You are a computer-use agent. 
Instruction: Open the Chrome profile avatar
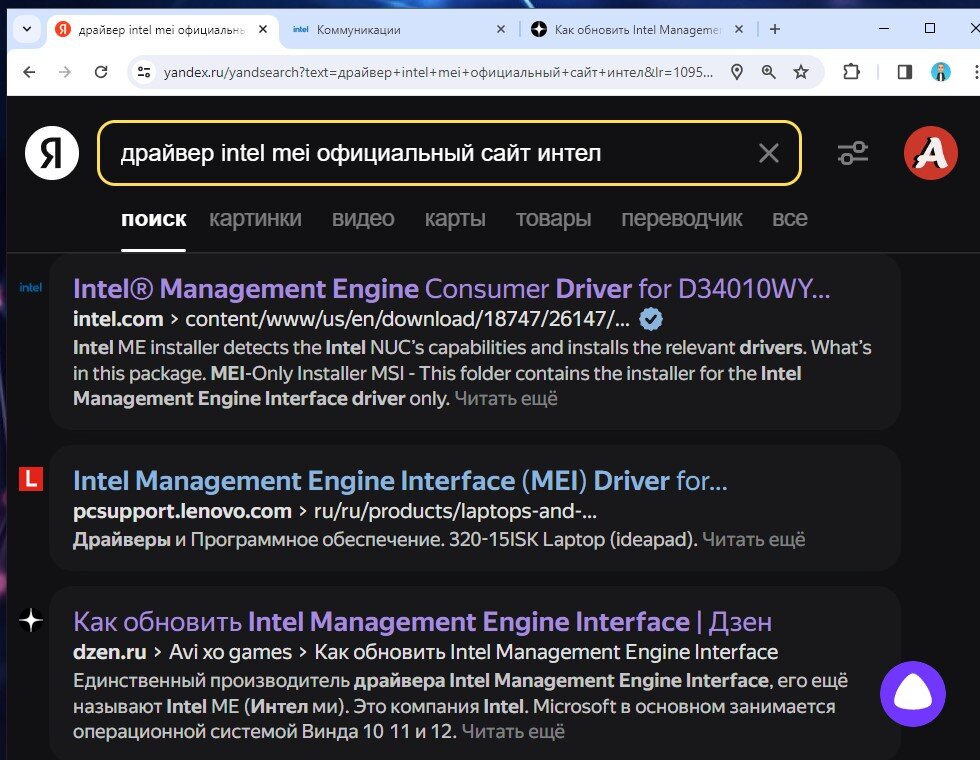click(x=941, y=72)
